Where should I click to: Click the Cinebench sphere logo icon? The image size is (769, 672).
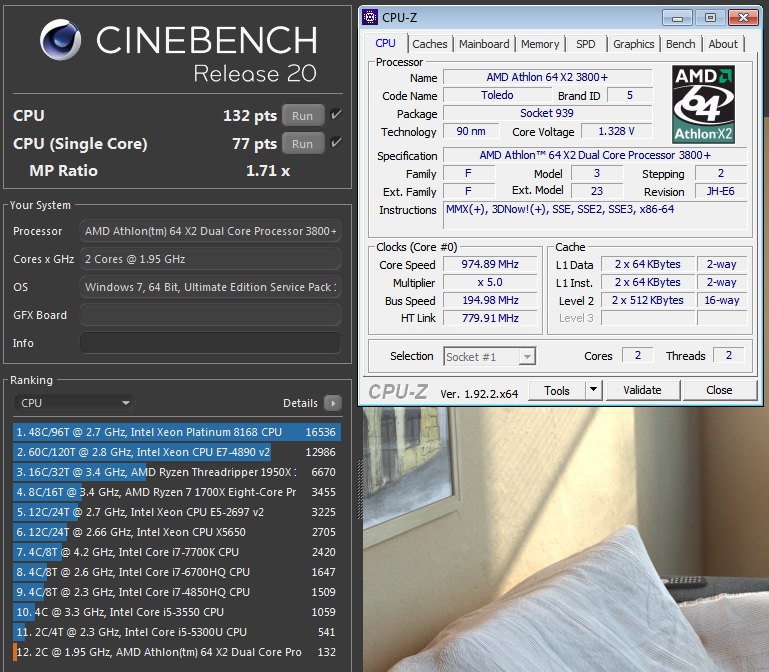61,39
